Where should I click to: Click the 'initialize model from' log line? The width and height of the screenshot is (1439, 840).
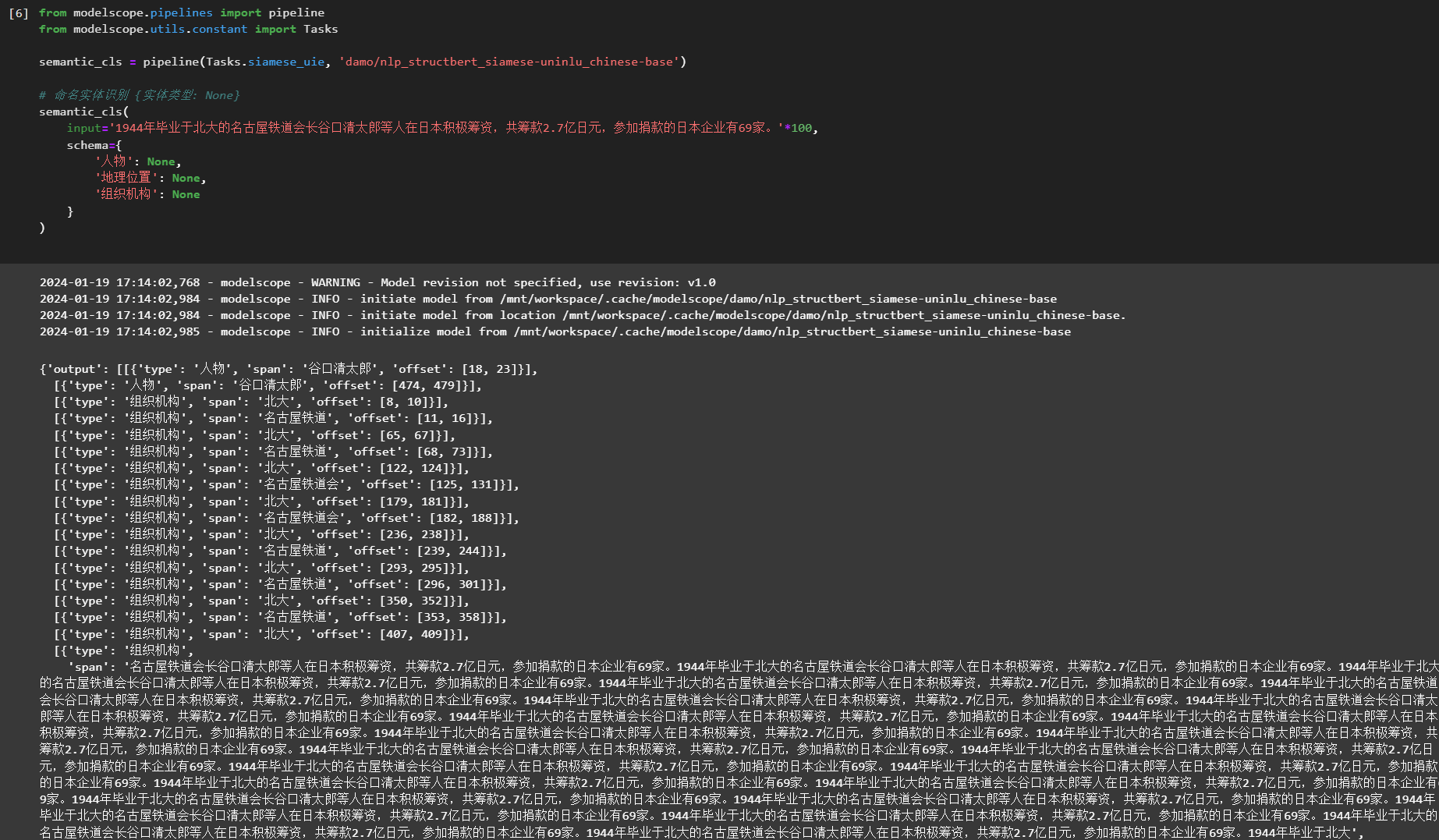pyautogui.click(x=555, y=331)
